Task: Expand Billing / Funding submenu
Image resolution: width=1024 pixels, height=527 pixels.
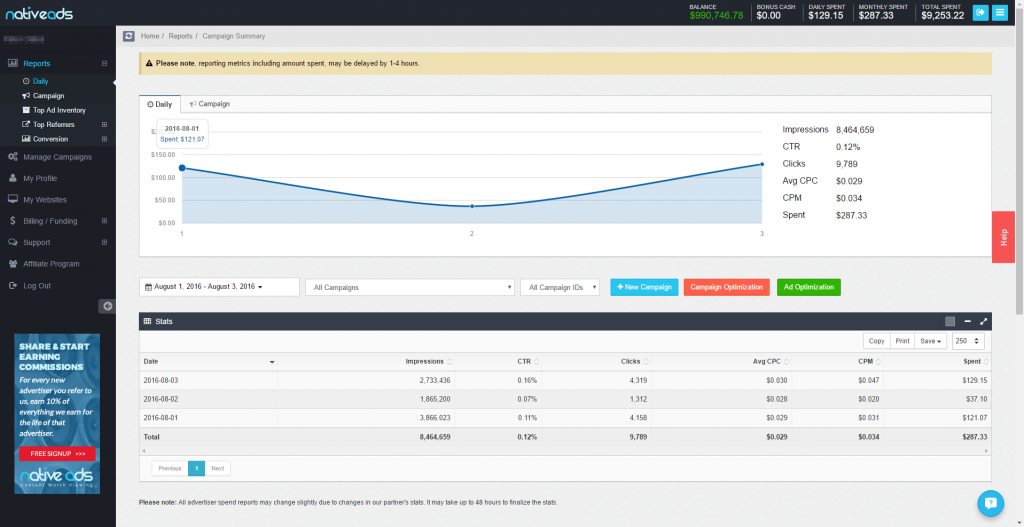Action: click(104, 221)
